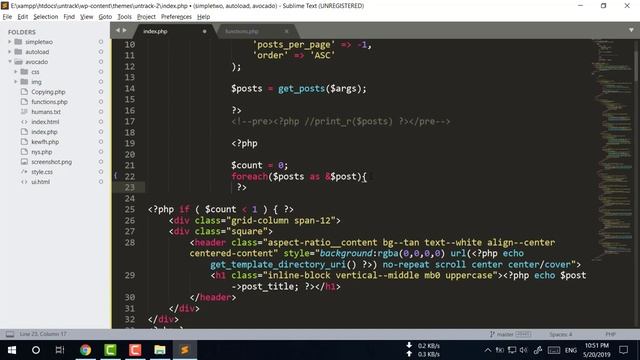The height and width of the screenshot is (360, 640).
Task: Launch Google Chrome from the taskbar
Action: tap(85, 350)
